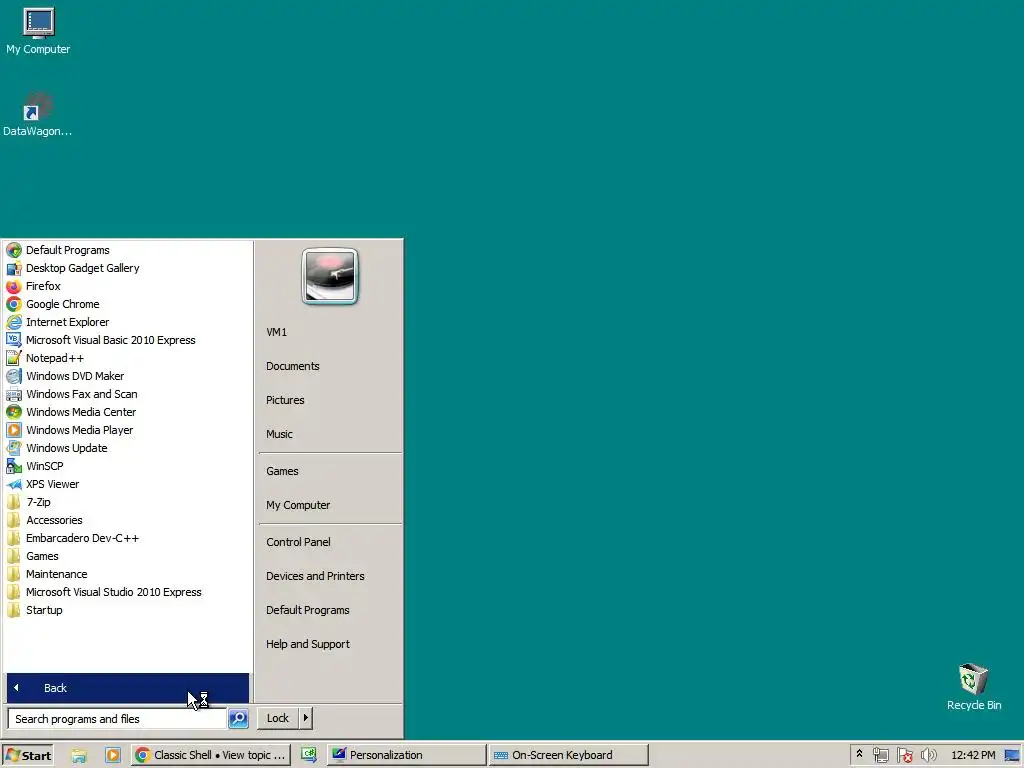1024x768 pixels.
Task: Go Back to main start menu
Action: click(x=127, y=688)
